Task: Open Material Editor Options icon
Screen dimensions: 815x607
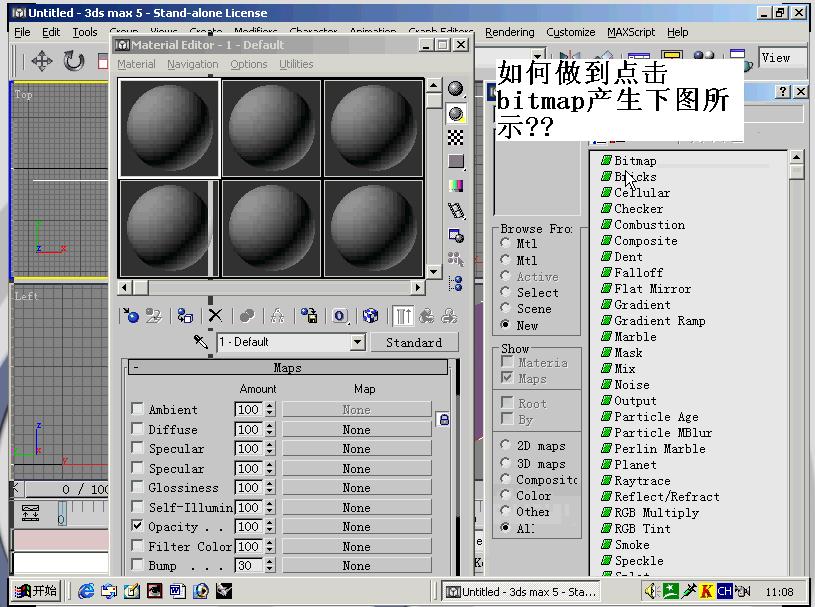Action: [456, 235]
